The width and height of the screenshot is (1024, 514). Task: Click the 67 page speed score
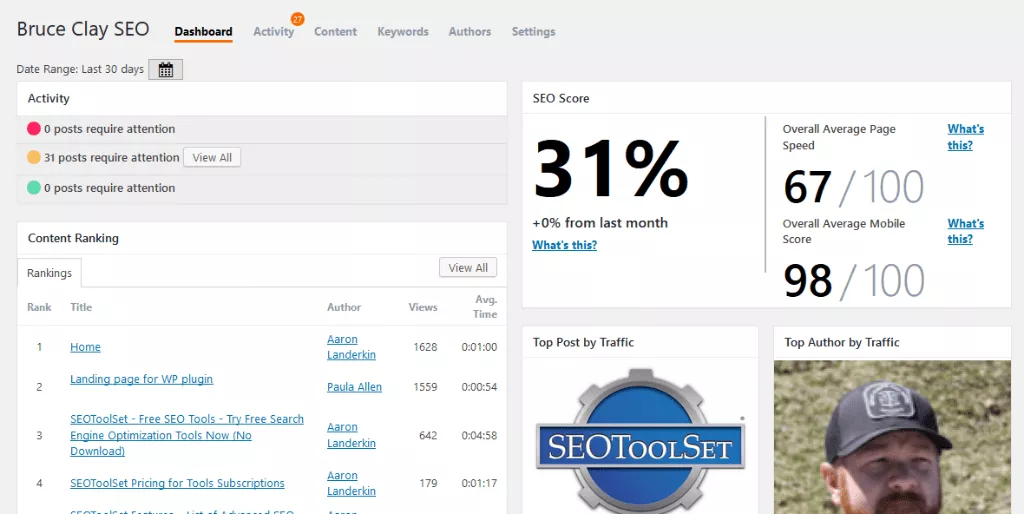(x=808, y=187)
